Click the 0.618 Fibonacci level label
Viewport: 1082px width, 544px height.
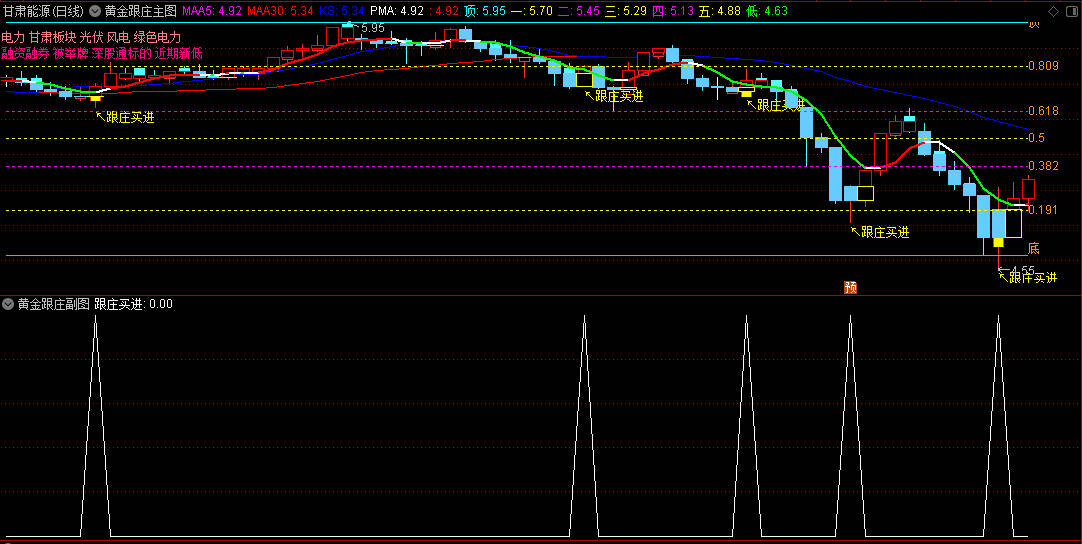coord(1043,111)
